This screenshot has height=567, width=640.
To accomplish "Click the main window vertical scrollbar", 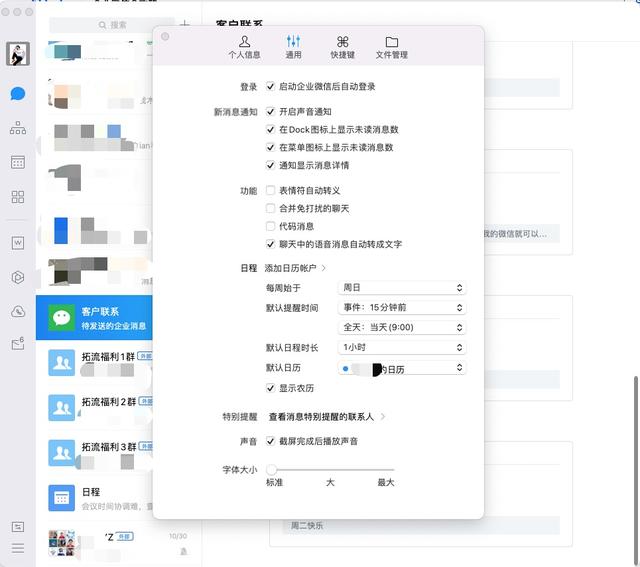I will (x=636, y=469).
